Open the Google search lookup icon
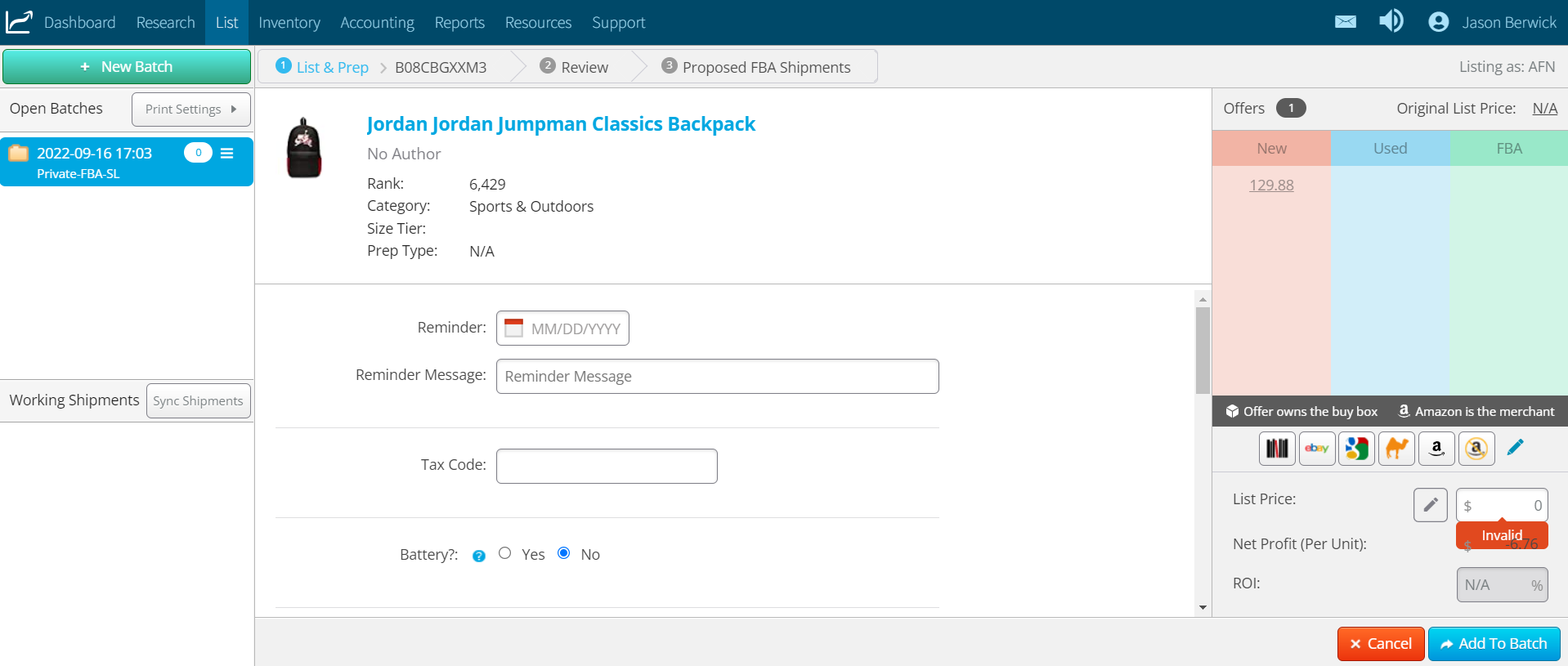1568x666 pixels. coord(1357,448)
